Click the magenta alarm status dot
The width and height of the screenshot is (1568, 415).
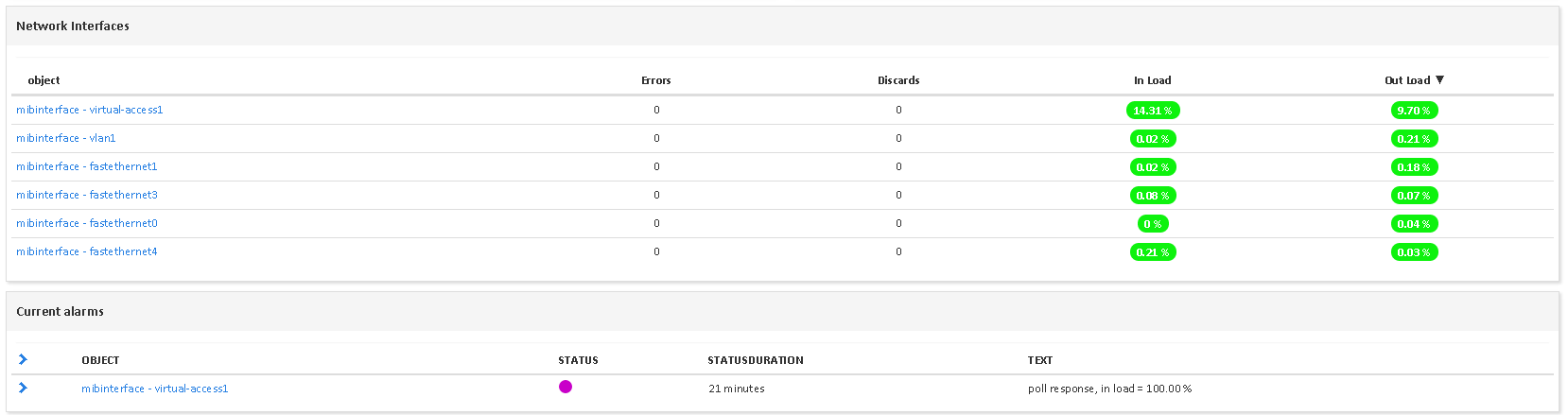point(566,387)
